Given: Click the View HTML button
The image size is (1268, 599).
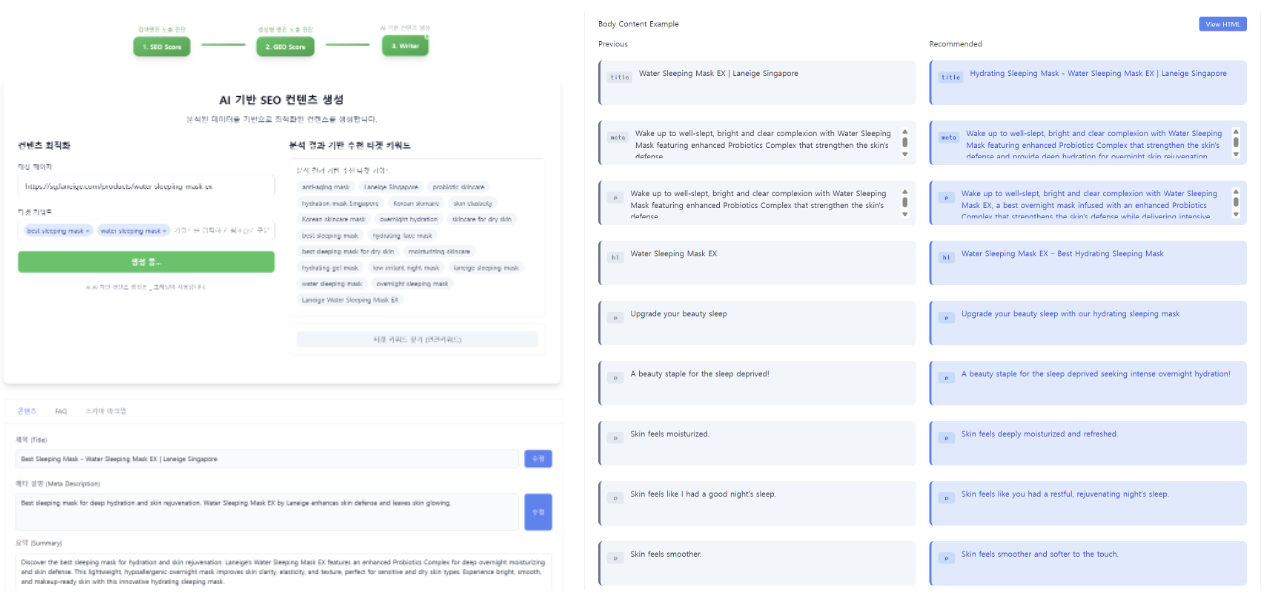Looking at the screenshot, I should (1222, 24).
